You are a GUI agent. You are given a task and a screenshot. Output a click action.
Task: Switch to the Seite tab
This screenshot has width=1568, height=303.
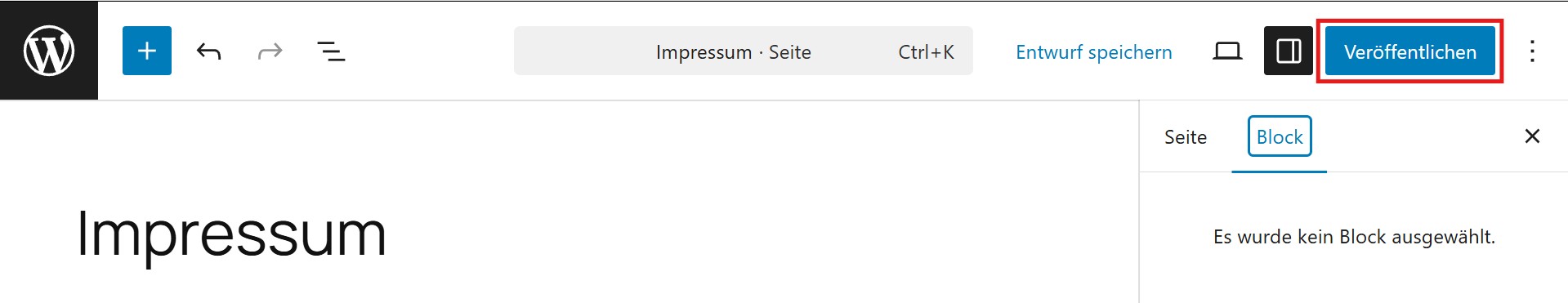[1186, 137]
